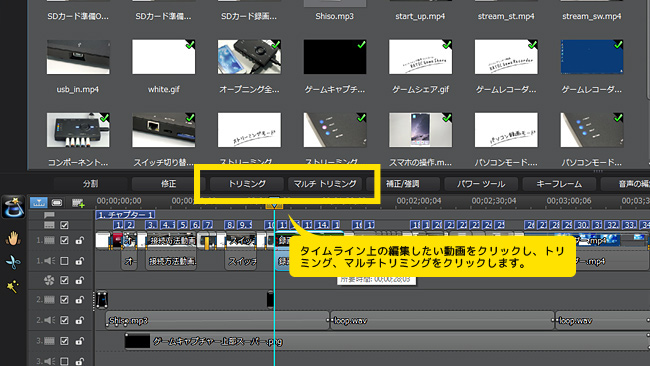Click the マルチ トリミング button
This screenshot has height=366, width=650.
(325, 184)
